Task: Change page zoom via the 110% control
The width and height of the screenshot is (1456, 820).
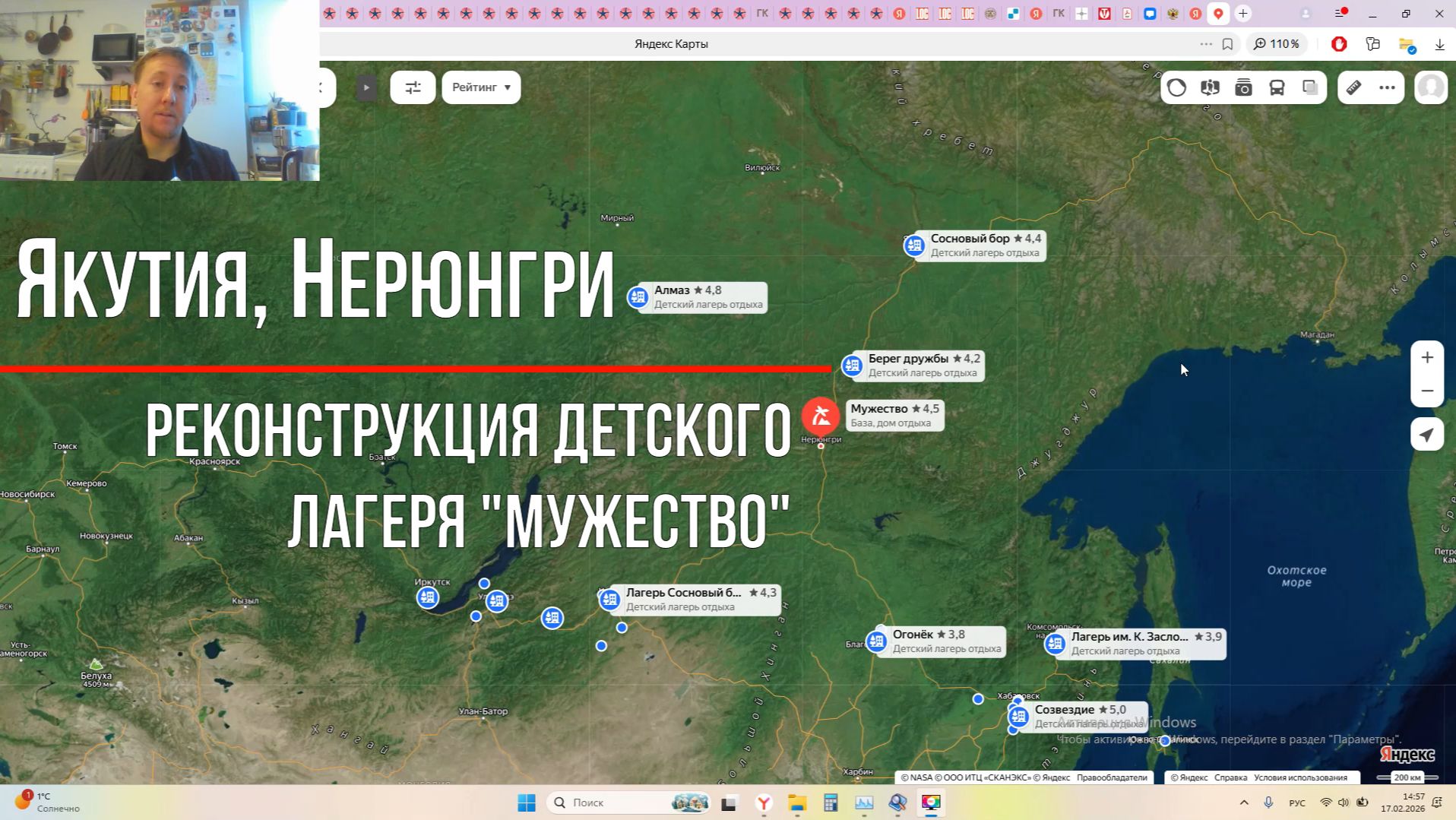Action: point(1276,44)
